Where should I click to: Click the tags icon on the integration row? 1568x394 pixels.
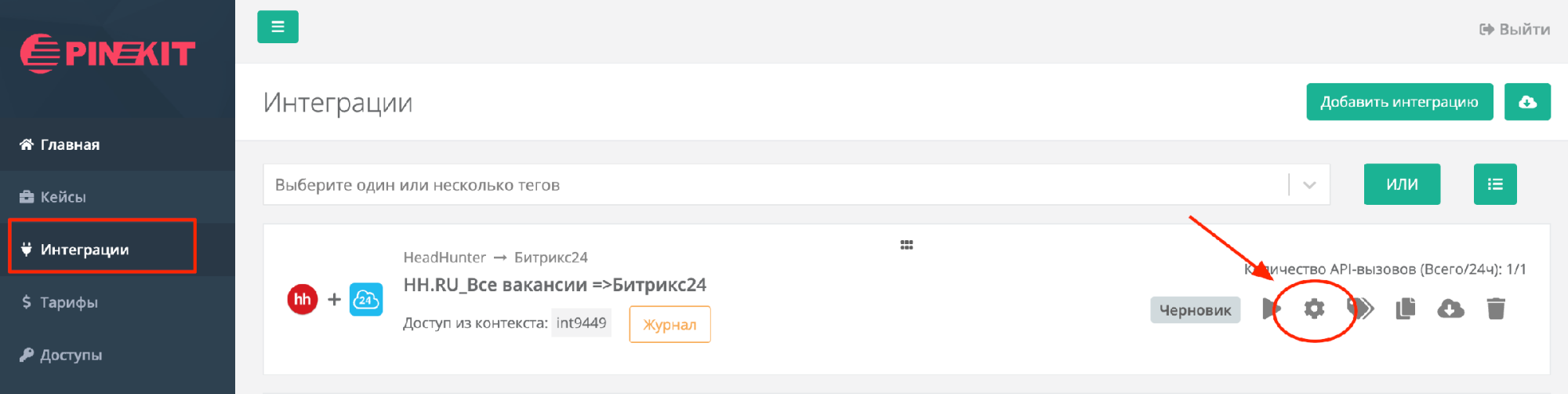point(1363,309)
